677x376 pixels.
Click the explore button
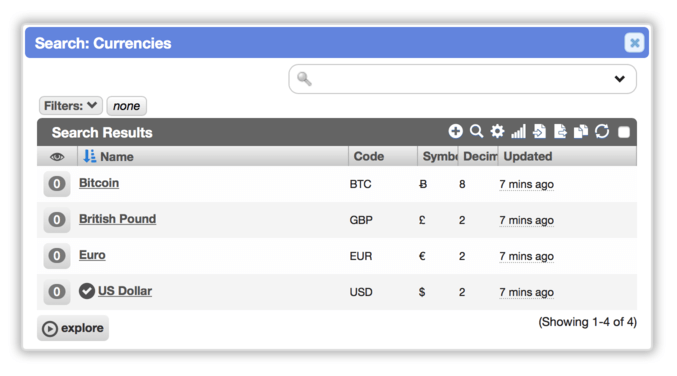[73, 328]
